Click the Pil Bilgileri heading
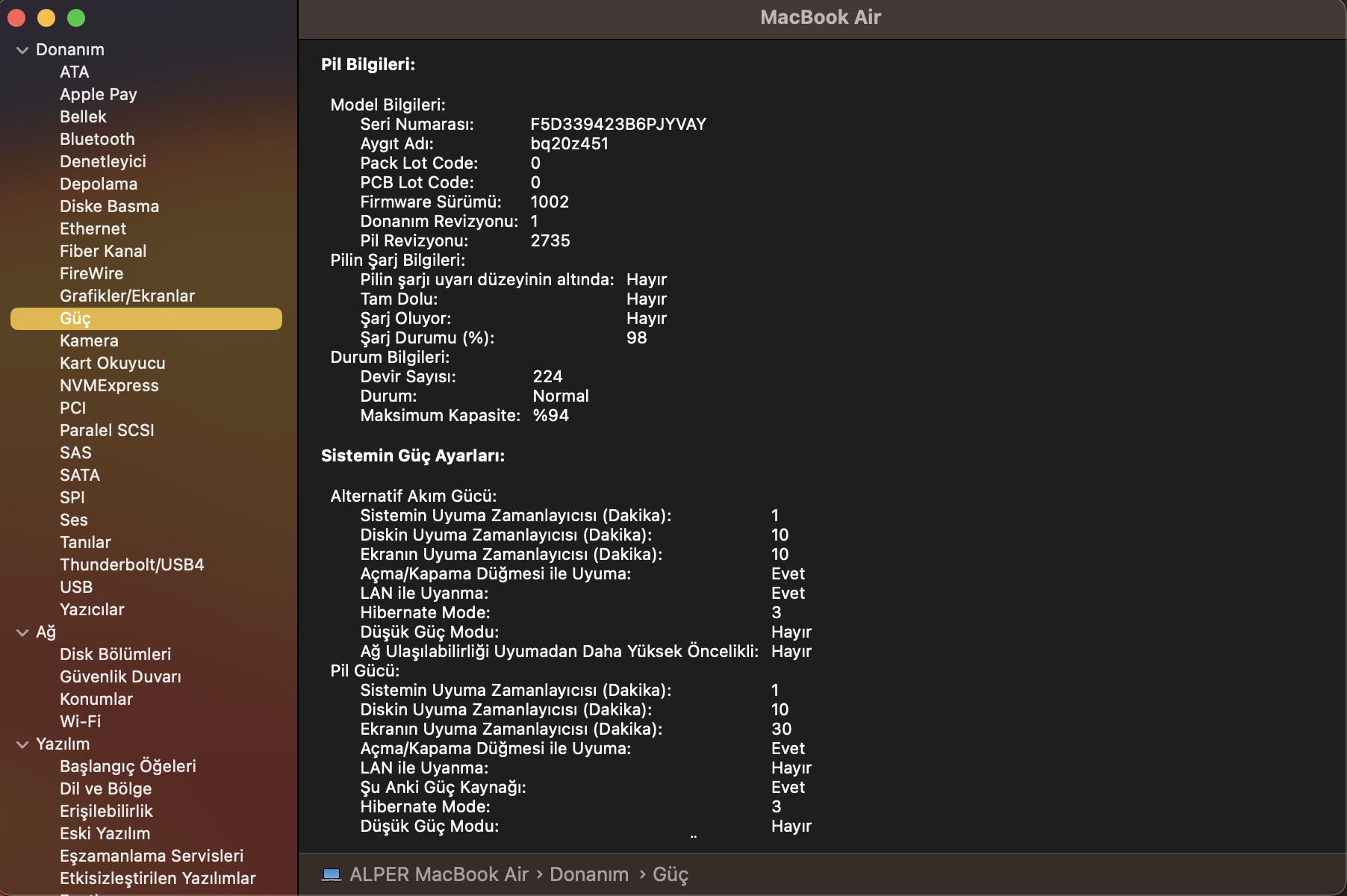The image size is (1347, 896). coord(368,65)
